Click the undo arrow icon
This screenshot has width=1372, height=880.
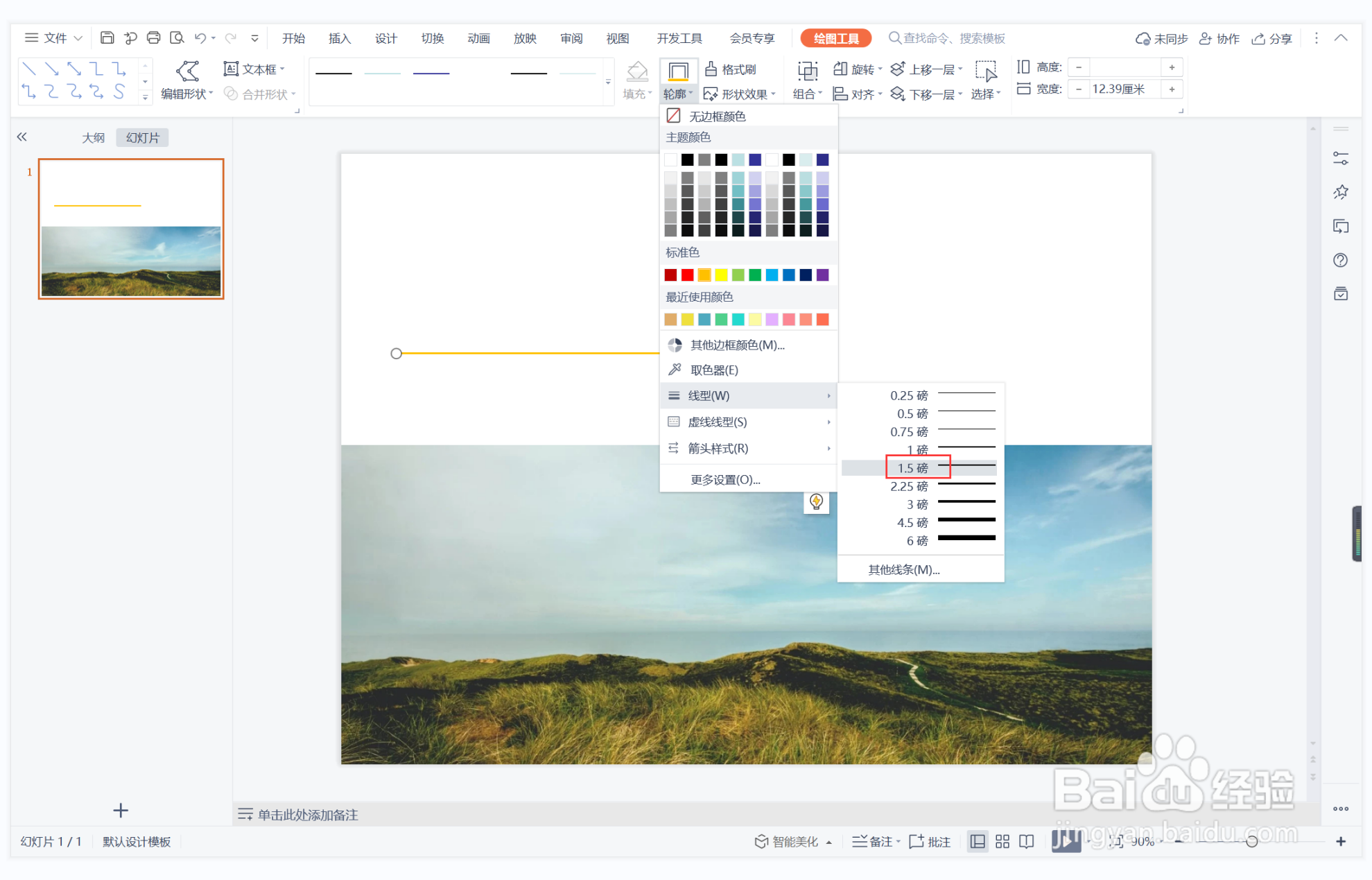point(200,38)
